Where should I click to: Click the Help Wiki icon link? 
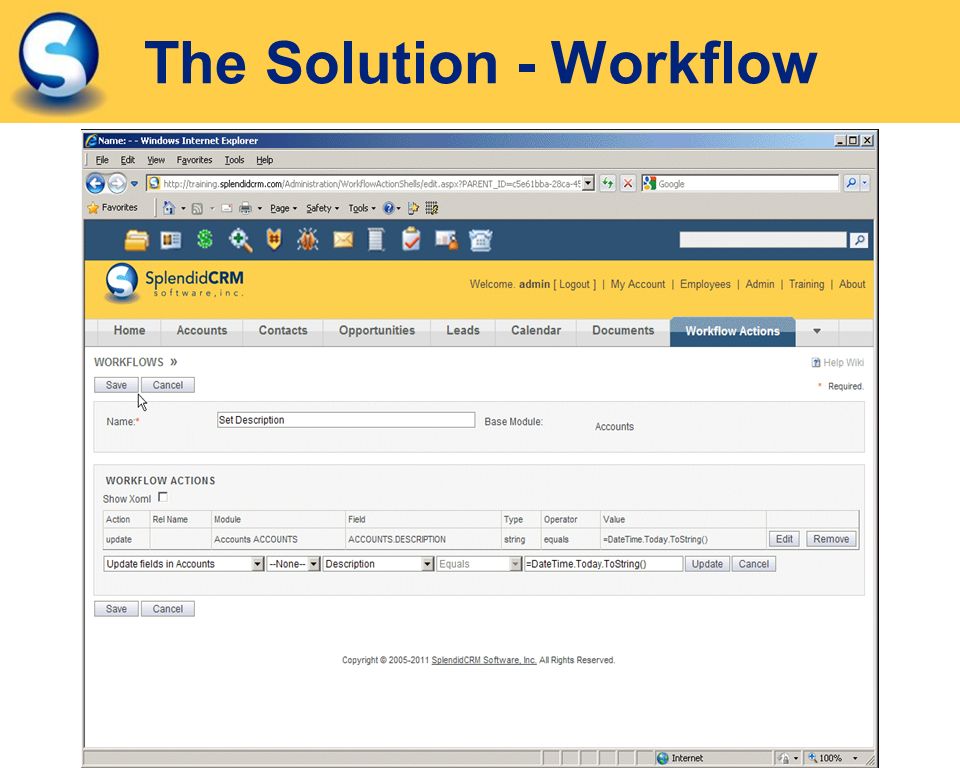click(x=816, y=363)
